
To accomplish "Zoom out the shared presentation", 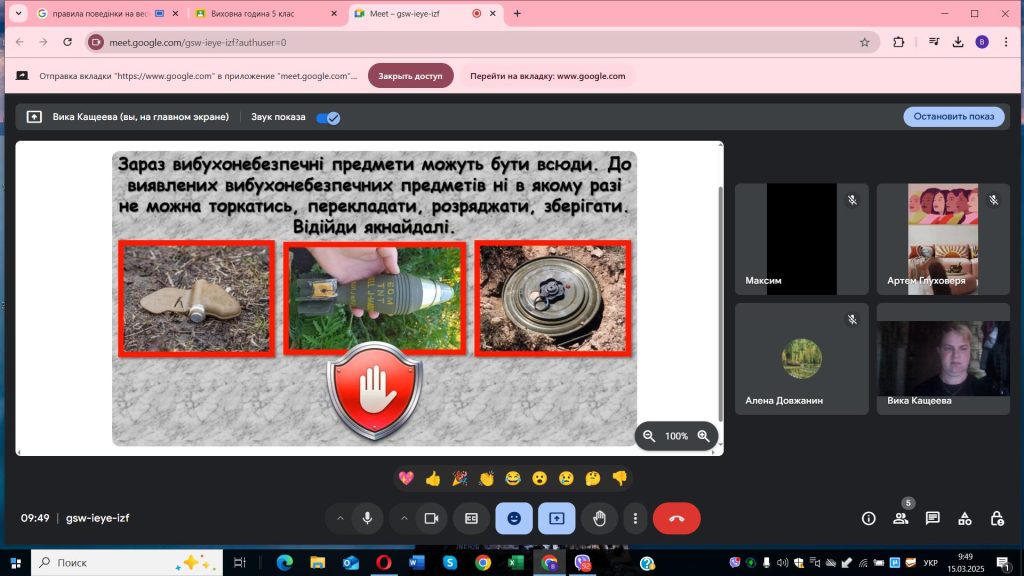I will pyautogui.click(x=649, y=436).
